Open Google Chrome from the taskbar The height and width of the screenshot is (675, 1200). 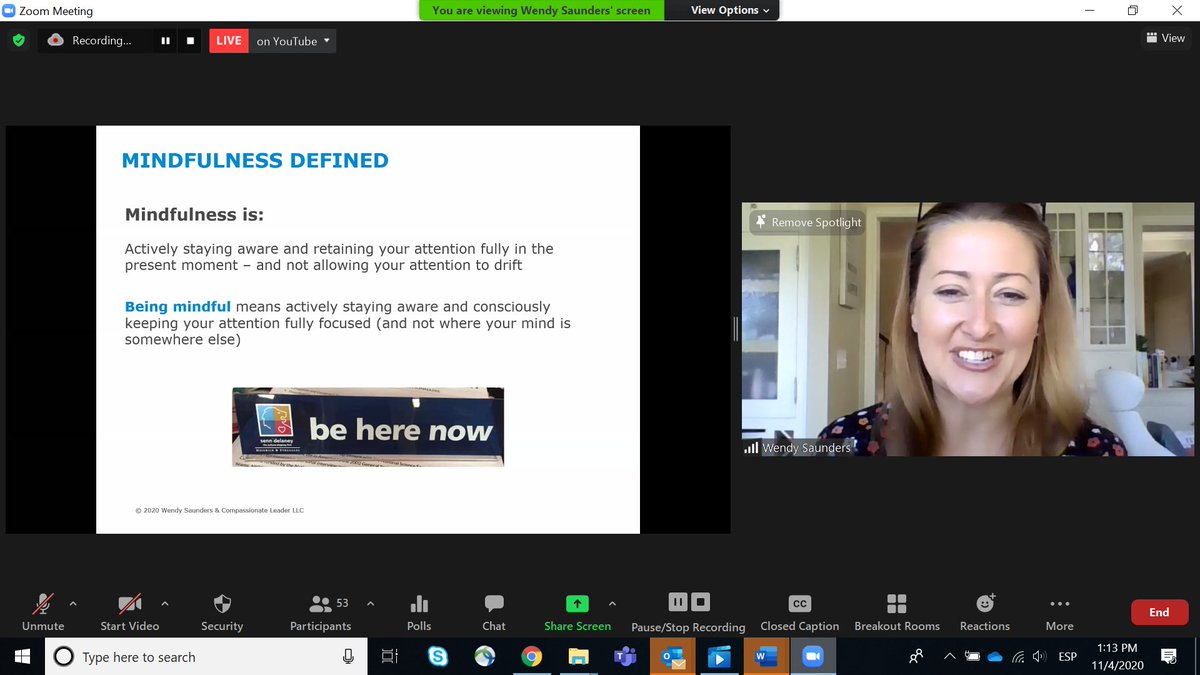(532, 657)
